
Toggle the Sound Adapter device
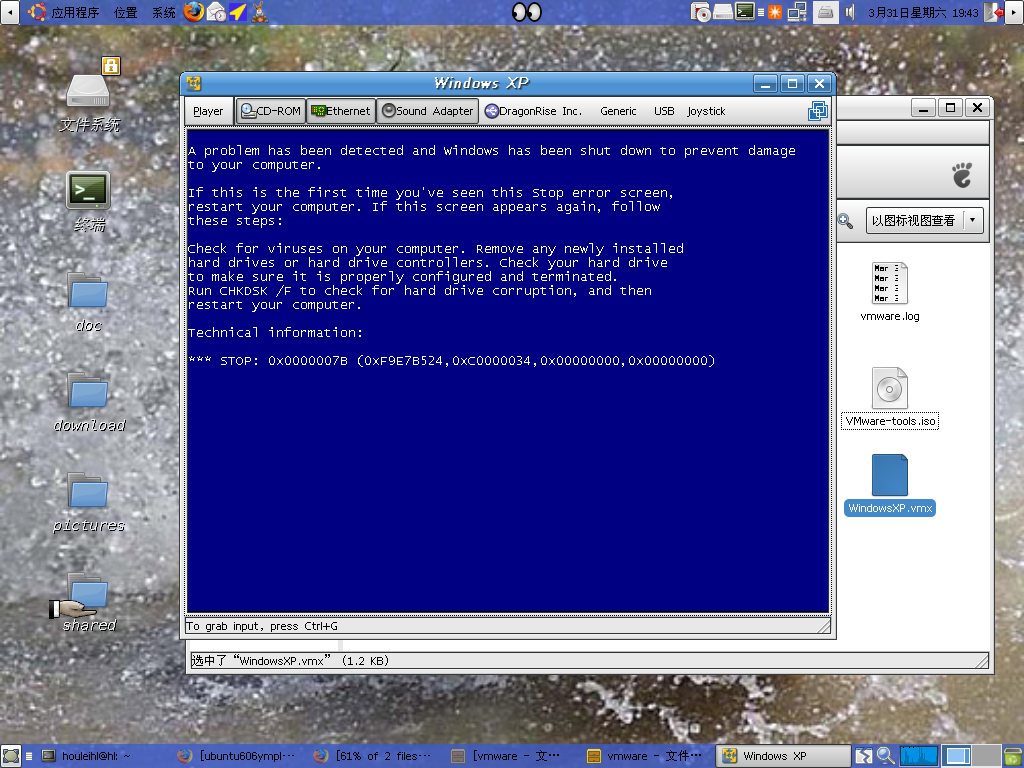tap(428, 111)
